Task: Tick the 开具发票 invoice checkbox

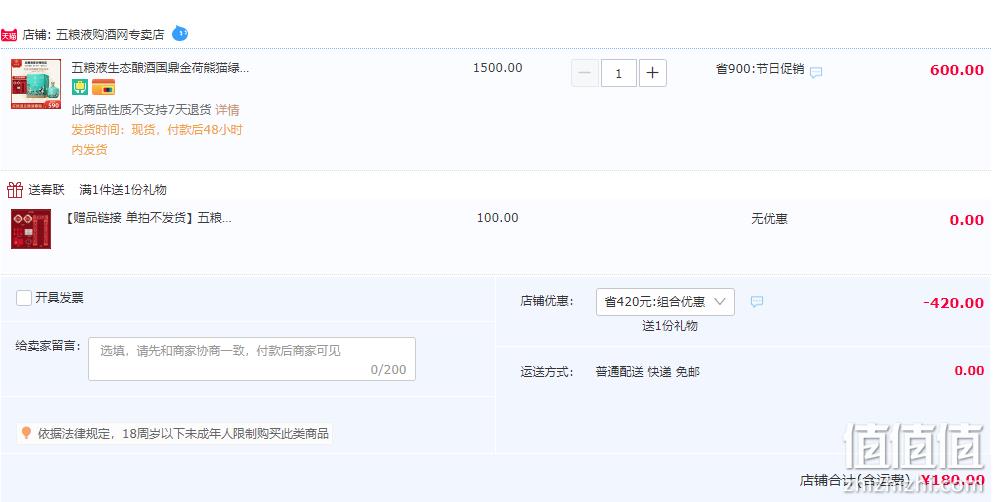Action: (x=23, y=298)
